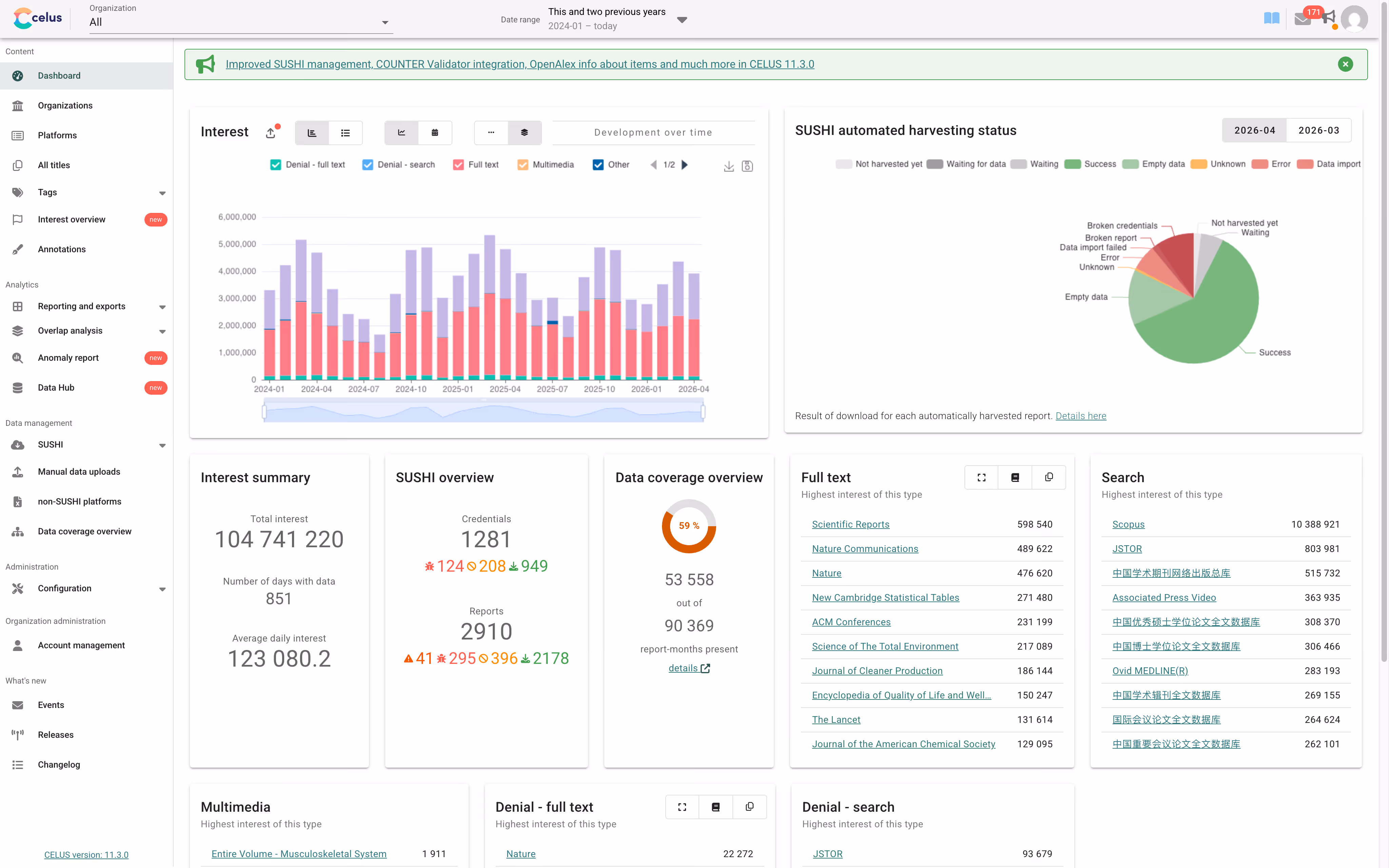Toggle Empty data pie legend entry
The image size is (1389, 868).
pyautogui.click(x=1154, y=164)
